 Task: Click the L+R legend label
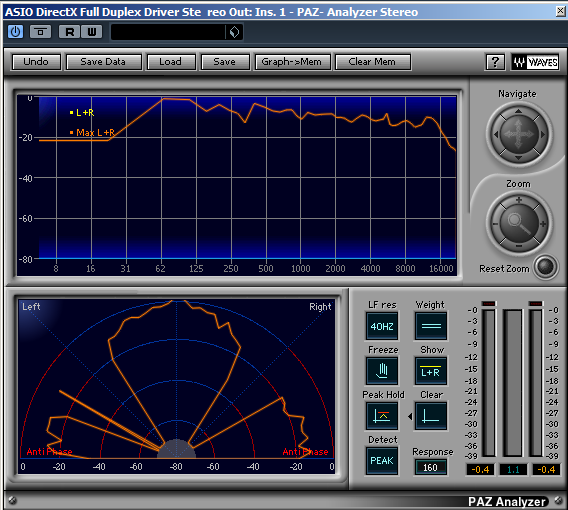coord(85,113)
